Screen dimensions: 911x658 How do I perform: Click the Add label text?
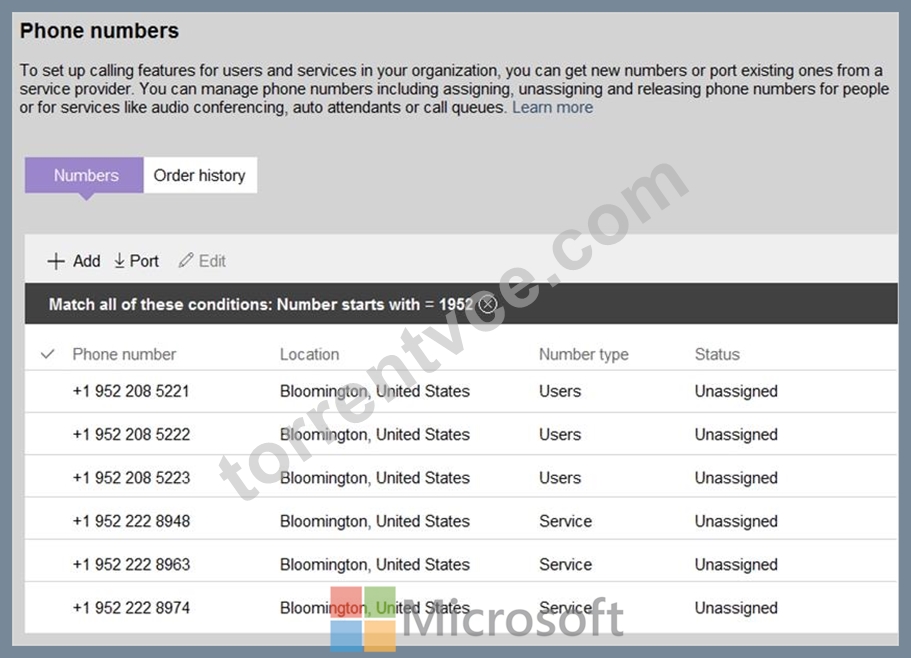87,261
